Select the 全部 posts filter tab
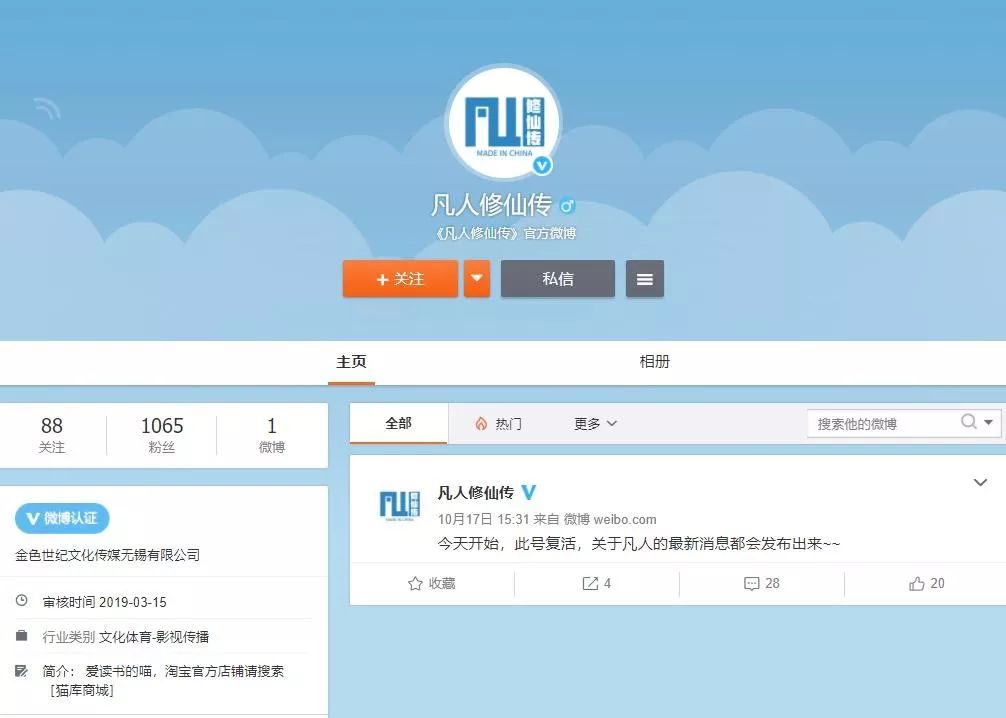Screen dimensions: 1006x718 coord(398,423)
